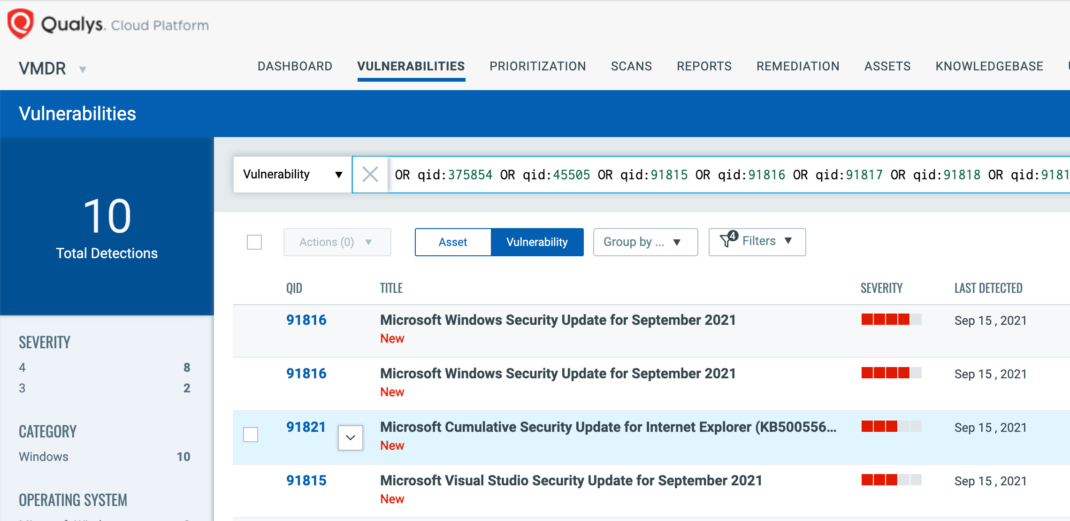The width and height of the screenshot is (1070, 521).
Task: Open the first QID 91816 link
Action: point(306,320)
